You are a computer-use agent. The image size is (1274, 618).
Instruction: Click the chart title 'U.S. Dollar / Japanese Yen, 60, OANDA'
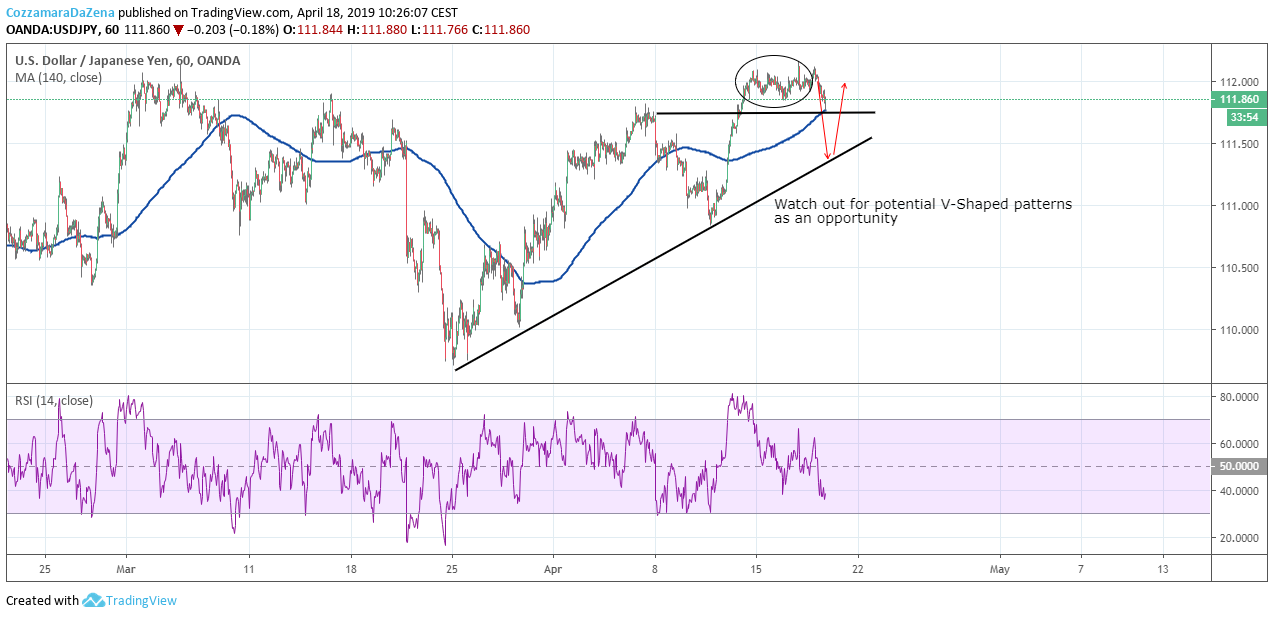pyautogui.click(x=127, y=60)
